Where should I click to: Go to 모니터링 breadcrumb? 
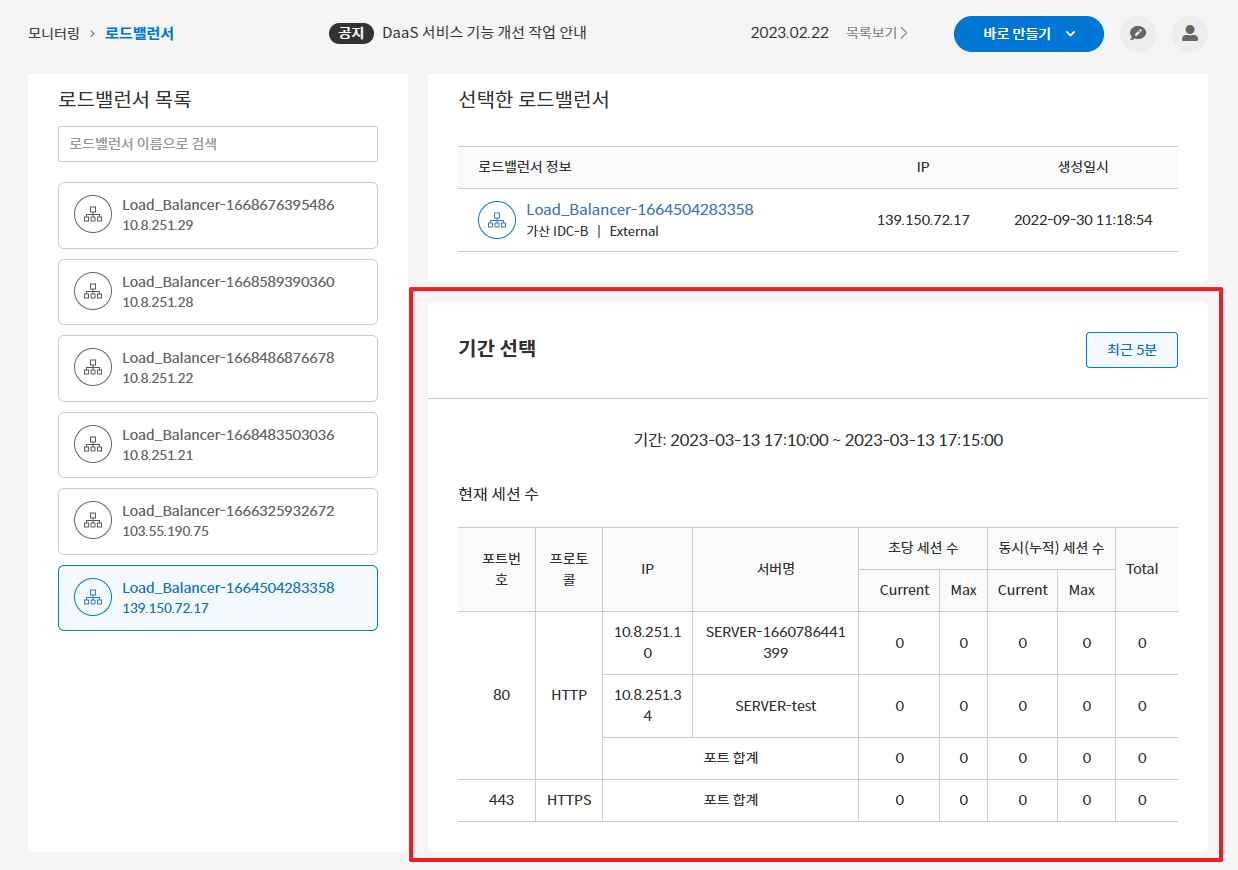(52, 33)
